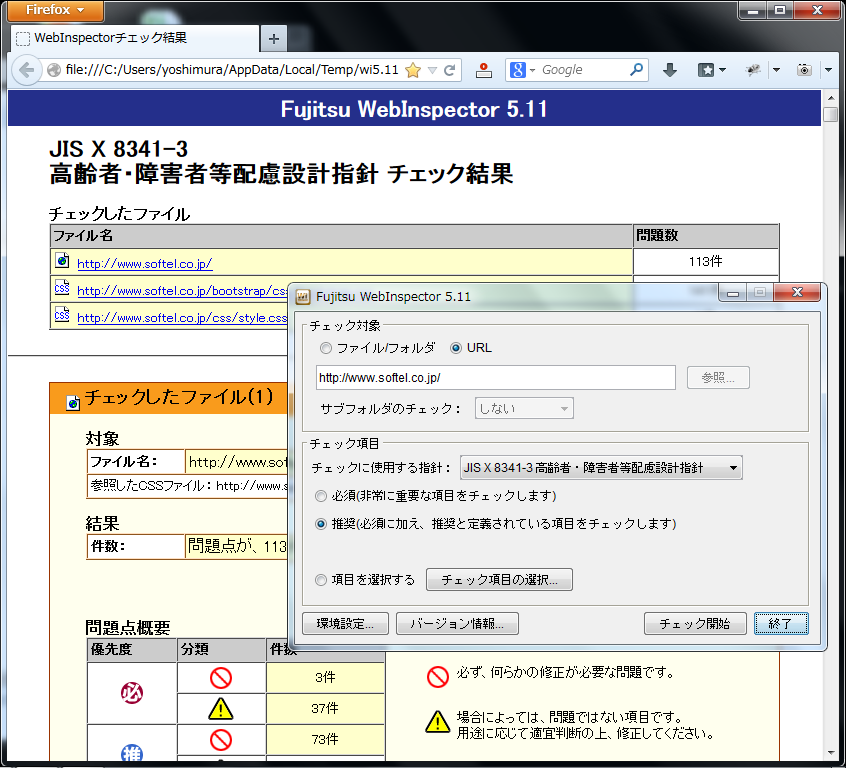Click the 73件 count cell

pyautogui.click(x=325, y=739)
